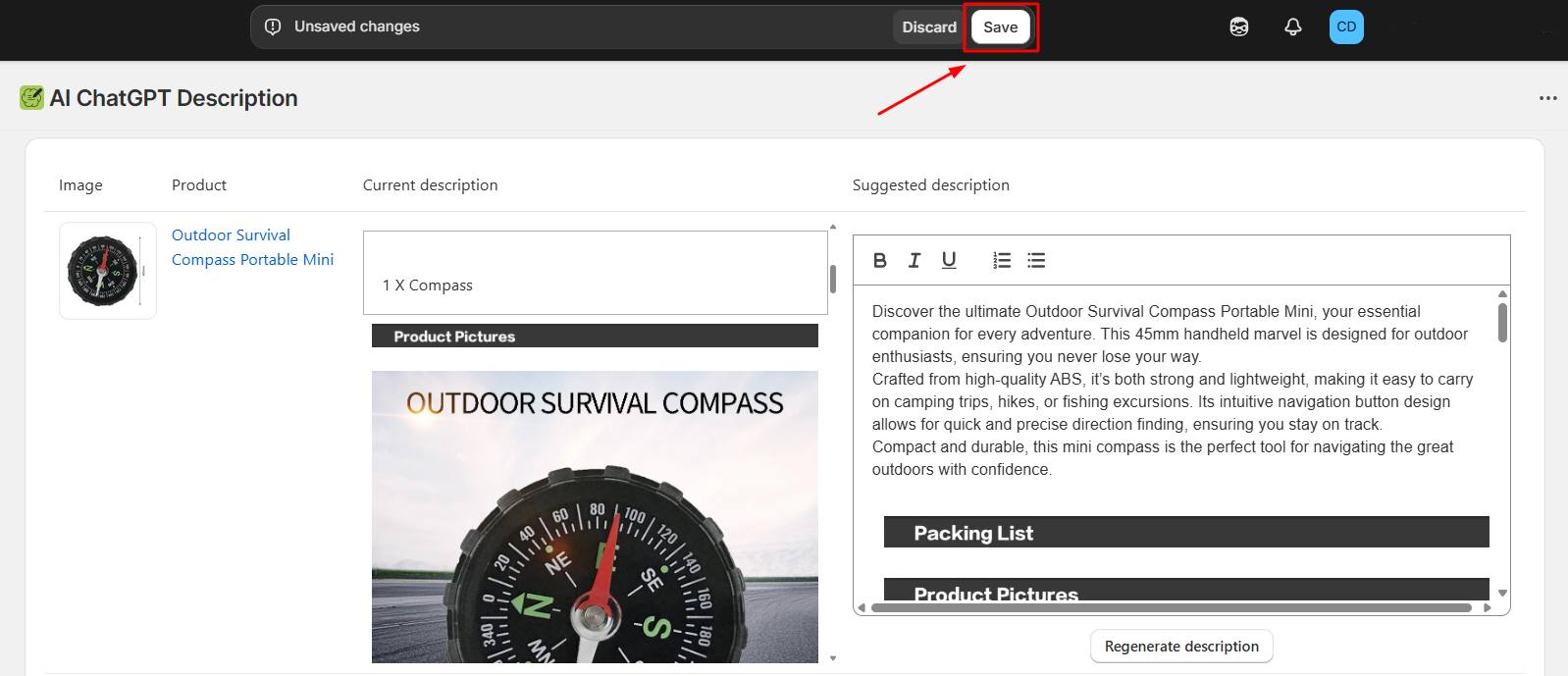Image resolution: width=1568 pixels, height=676 pixels.
Task: Open the CD account avatar menu
Action: coord(1346,27)
